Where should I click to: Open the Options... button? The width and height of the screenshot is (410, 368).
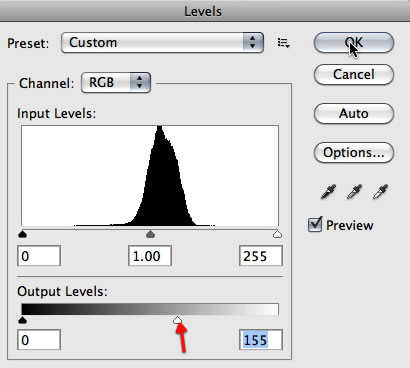coord(354,153)
